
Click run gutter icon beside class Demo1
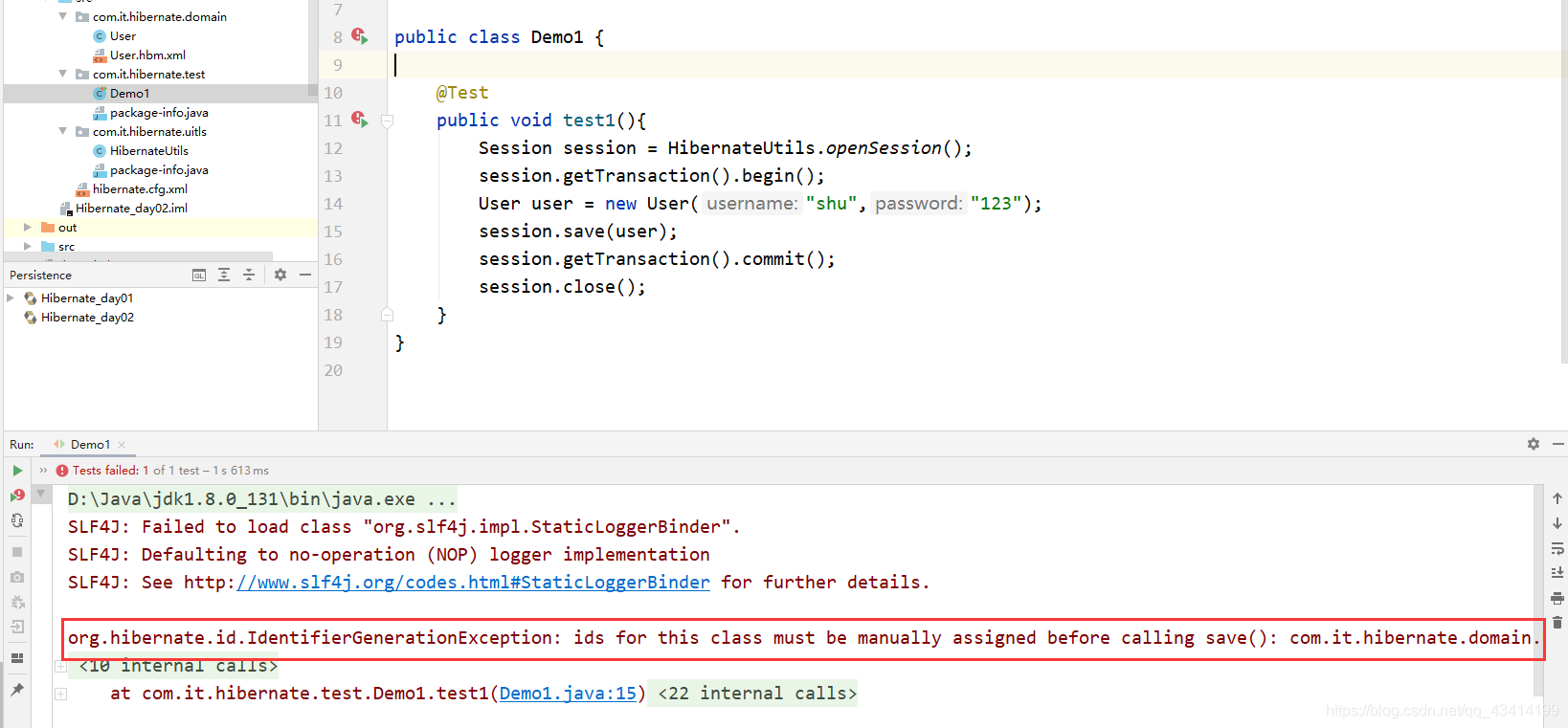360,36
